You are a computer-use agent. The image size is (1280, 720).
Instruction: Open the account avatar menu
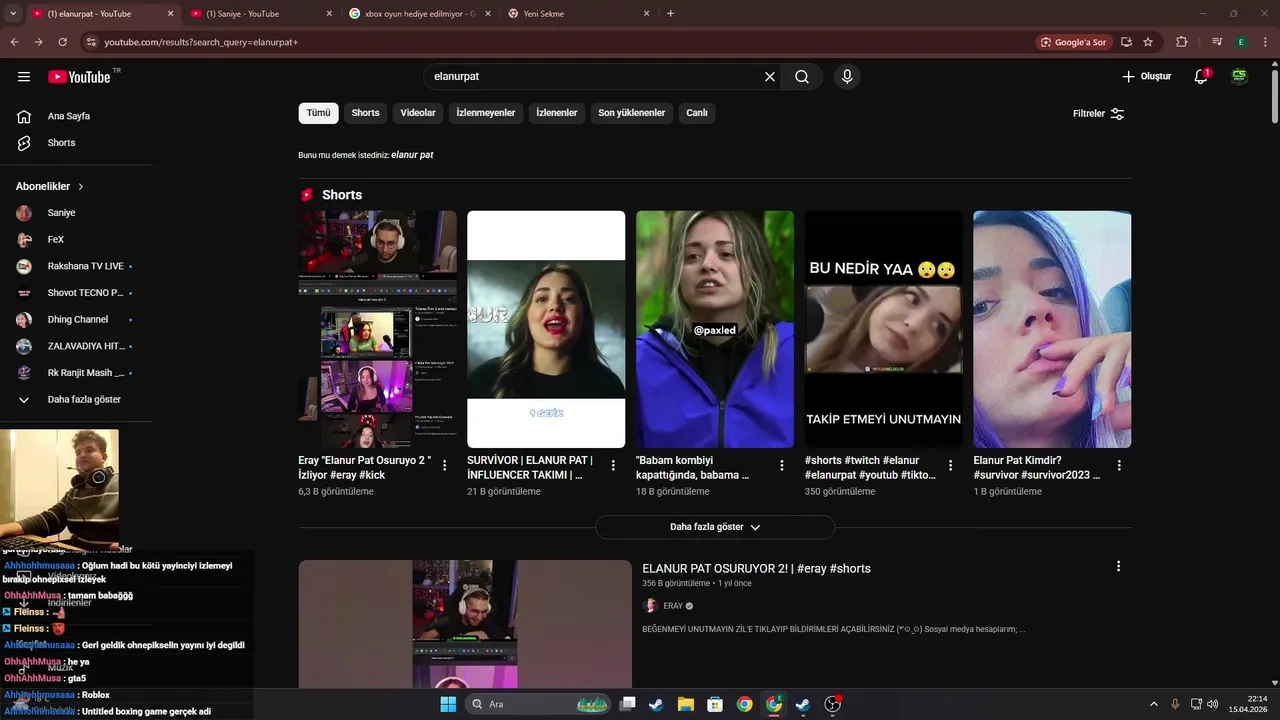click(x=1239, y=77)
